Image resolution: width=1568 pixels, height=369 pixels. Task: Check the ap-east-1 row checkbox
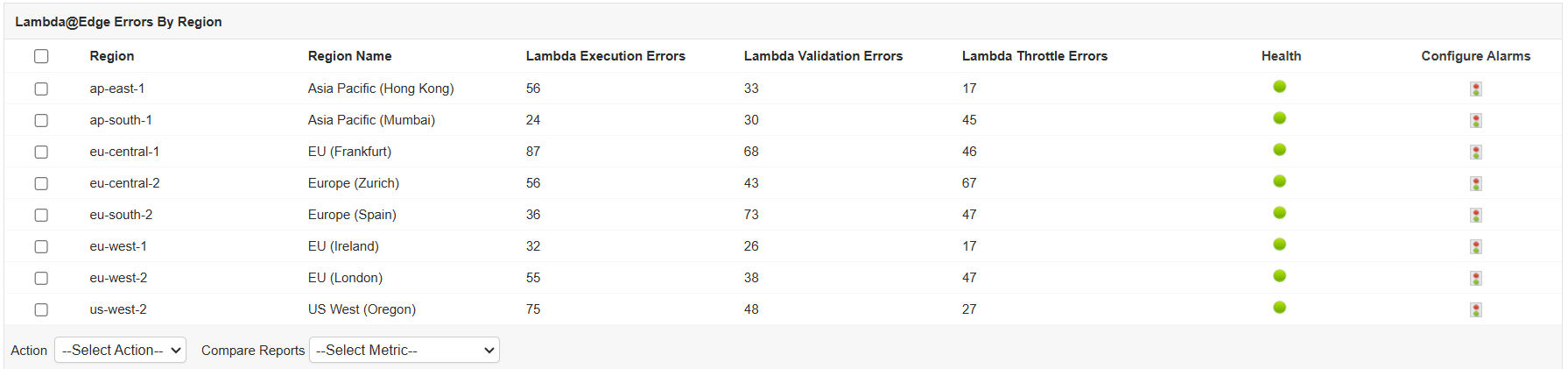pyautogui.click(x=41, y=89)
